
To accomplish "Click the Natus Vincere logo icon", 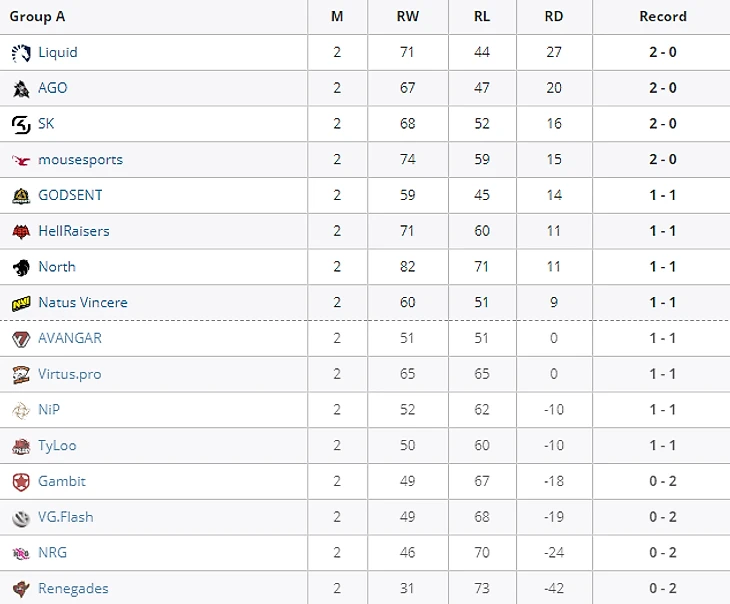I will [x=21, y=303].
